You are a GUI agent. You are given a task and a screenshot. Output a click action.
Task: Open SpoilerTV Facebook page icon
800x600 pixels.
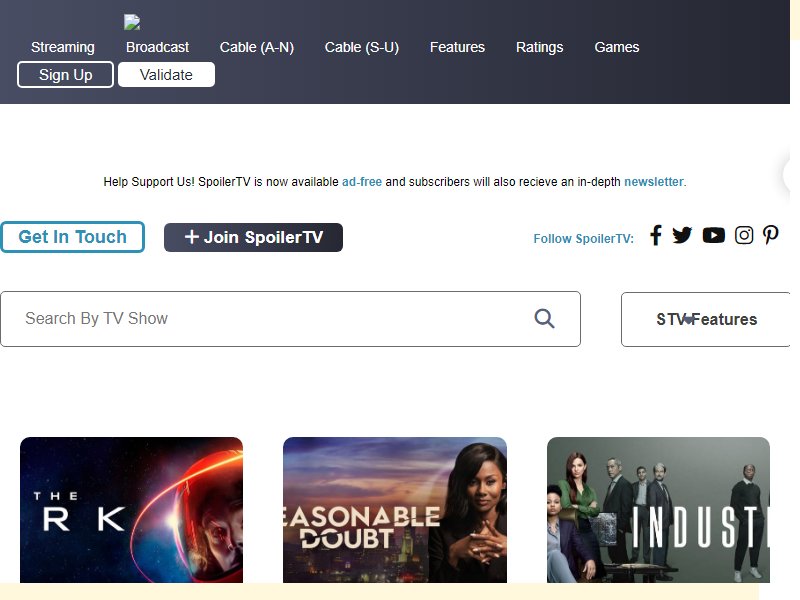[656, 235]
